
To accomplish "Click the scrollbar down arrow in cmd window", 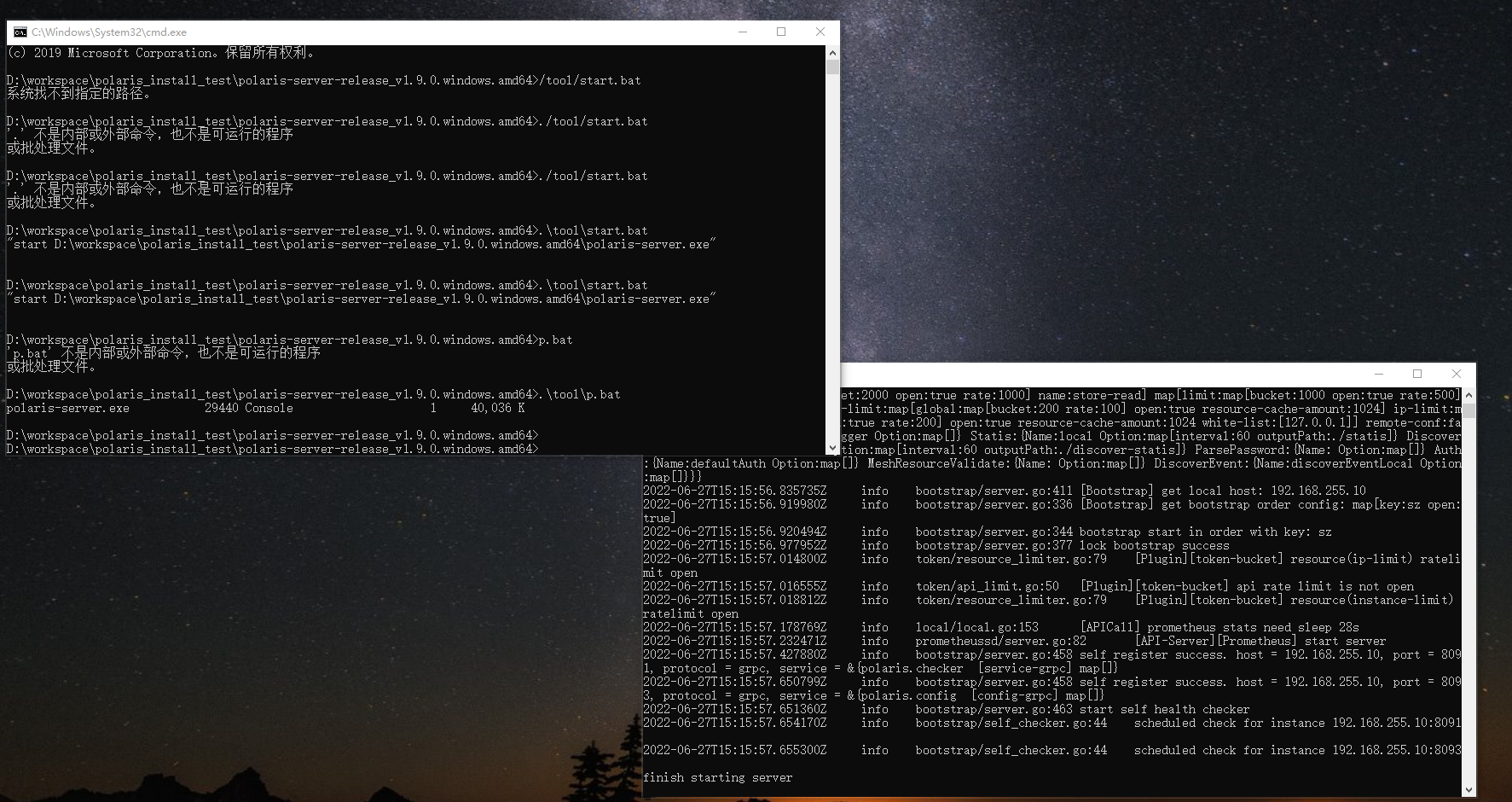I will pyautogui.click(x=831, y=447).
